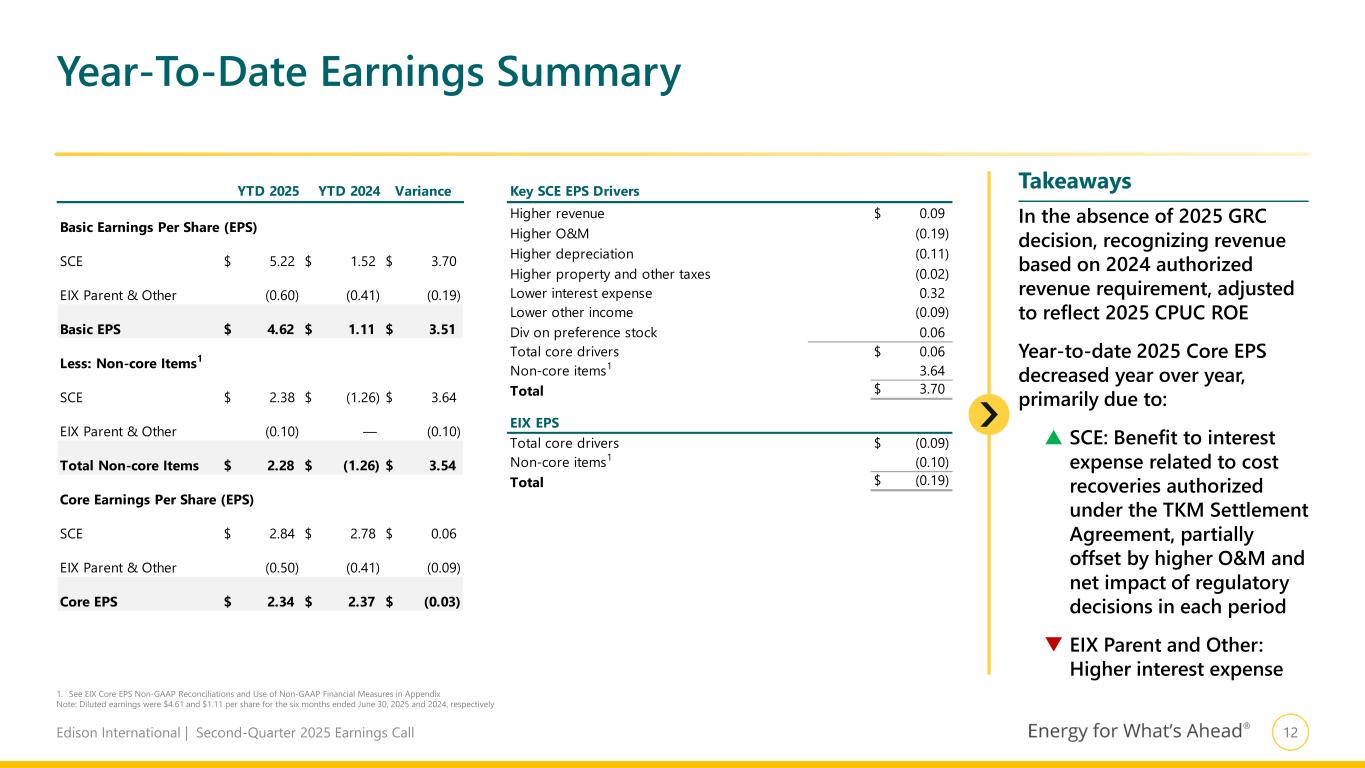Click the "Core Earnings Per Share (EPS)" heading
The image size is (1365, 768).
point(157,499)
